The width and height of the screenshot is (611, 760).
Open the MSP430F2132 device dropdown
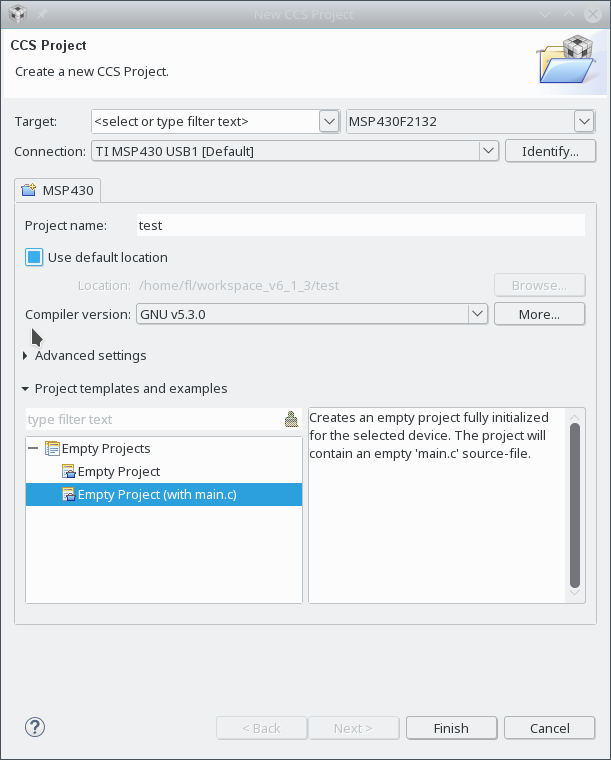coord(584,121)
